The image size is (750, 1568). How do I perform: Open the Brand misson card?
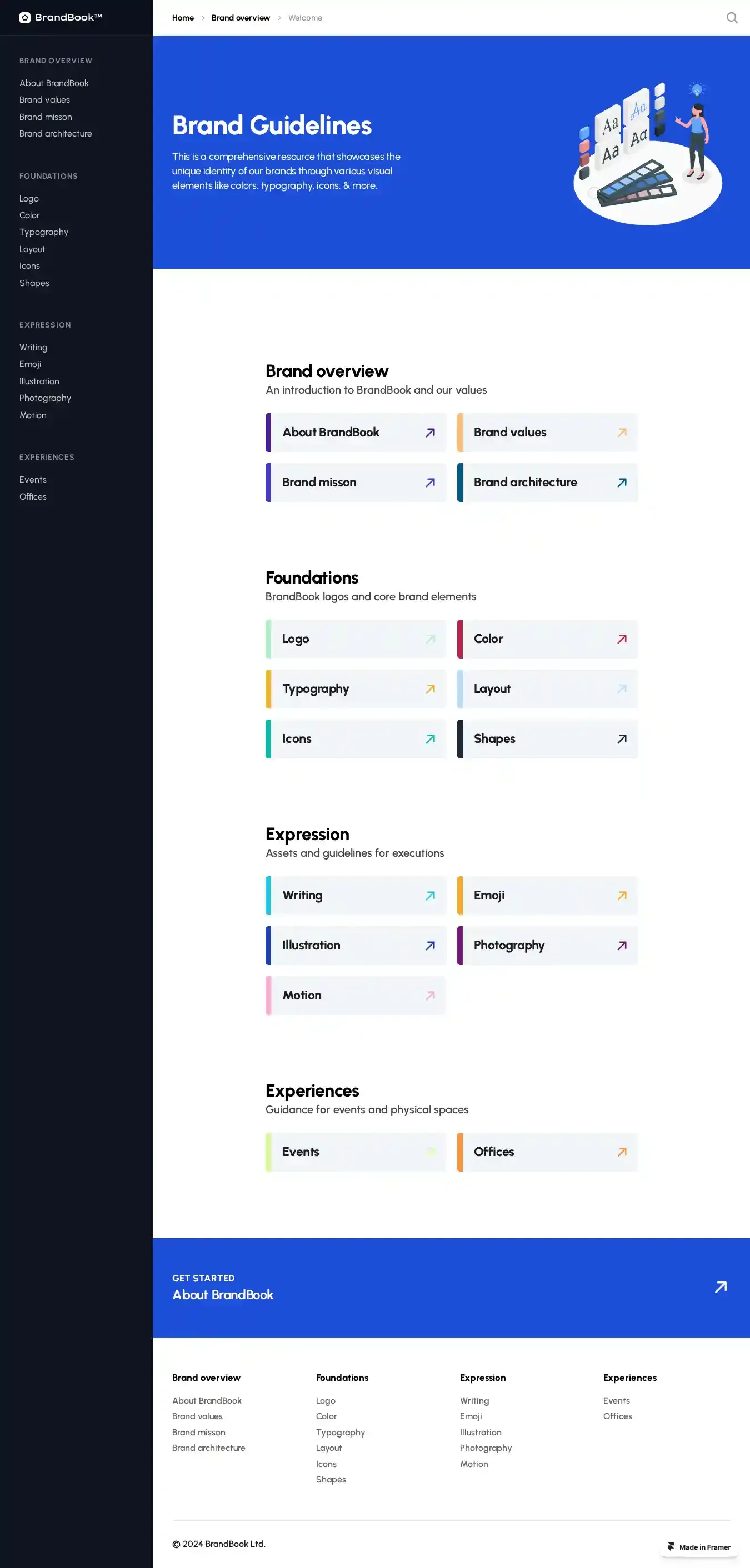pos(356,483)
